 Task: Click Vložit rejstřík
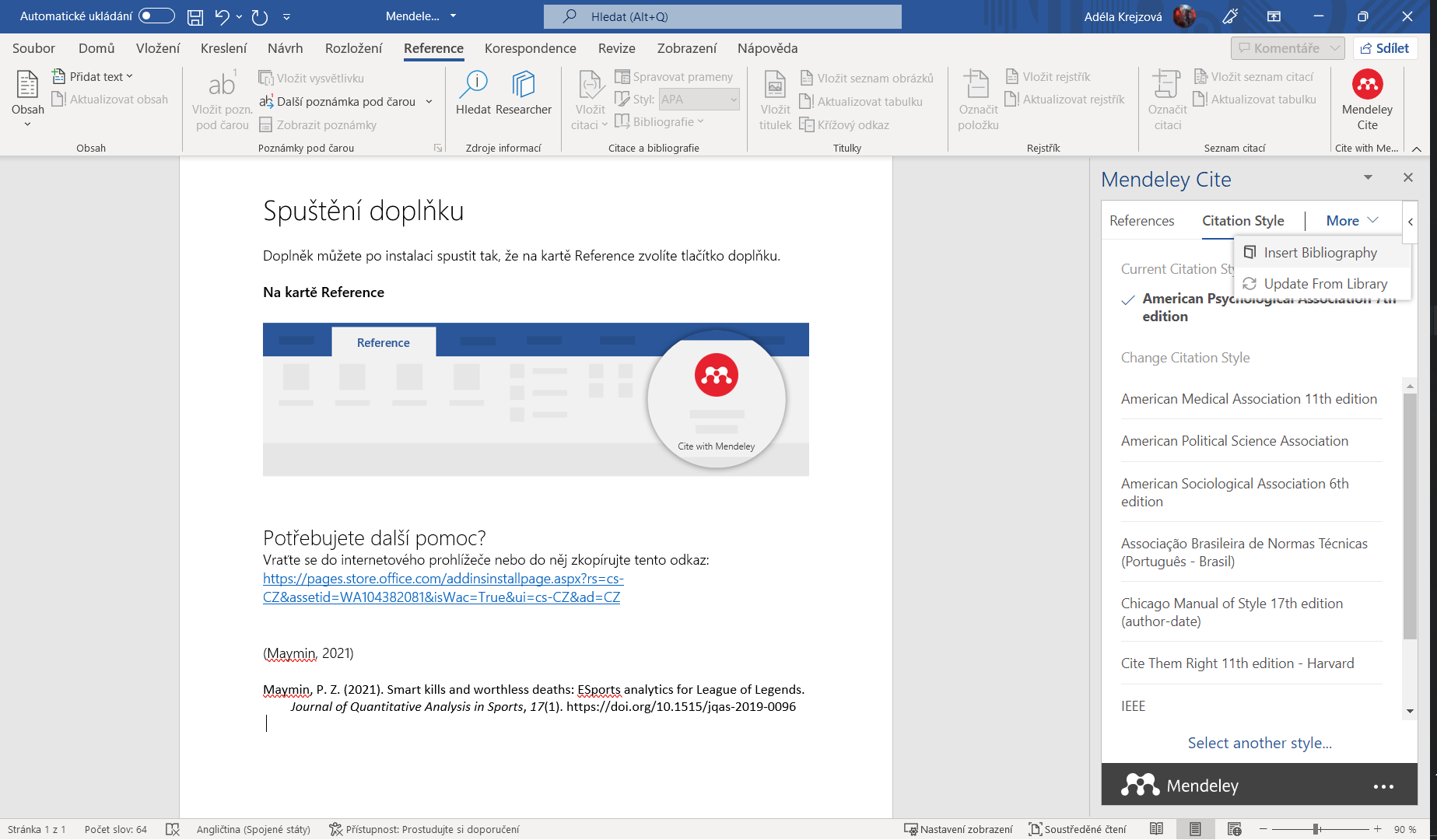coord(1048,76)
